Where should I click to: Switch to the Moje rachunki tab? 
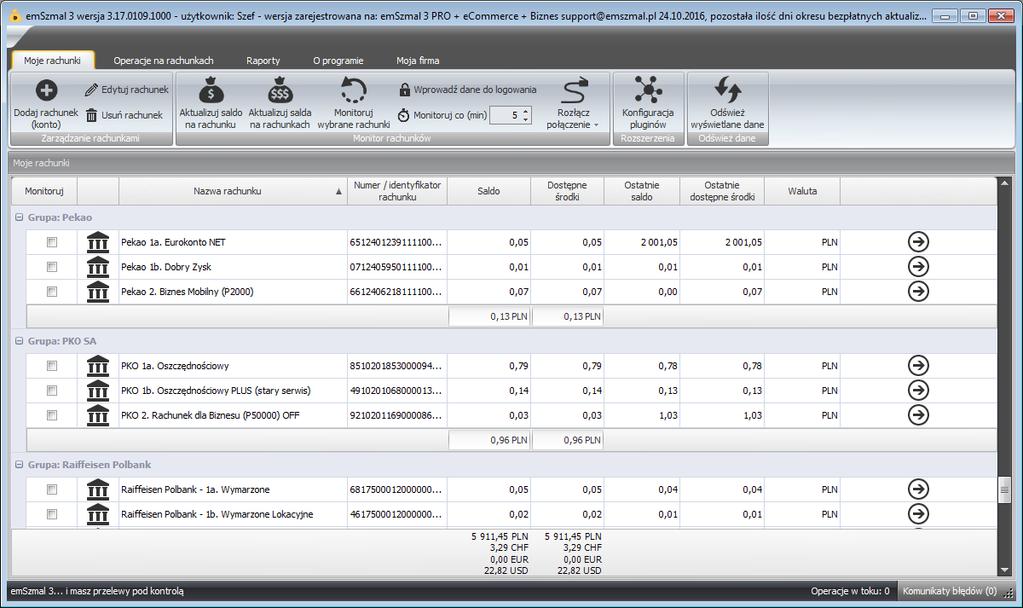pos(52,61)
